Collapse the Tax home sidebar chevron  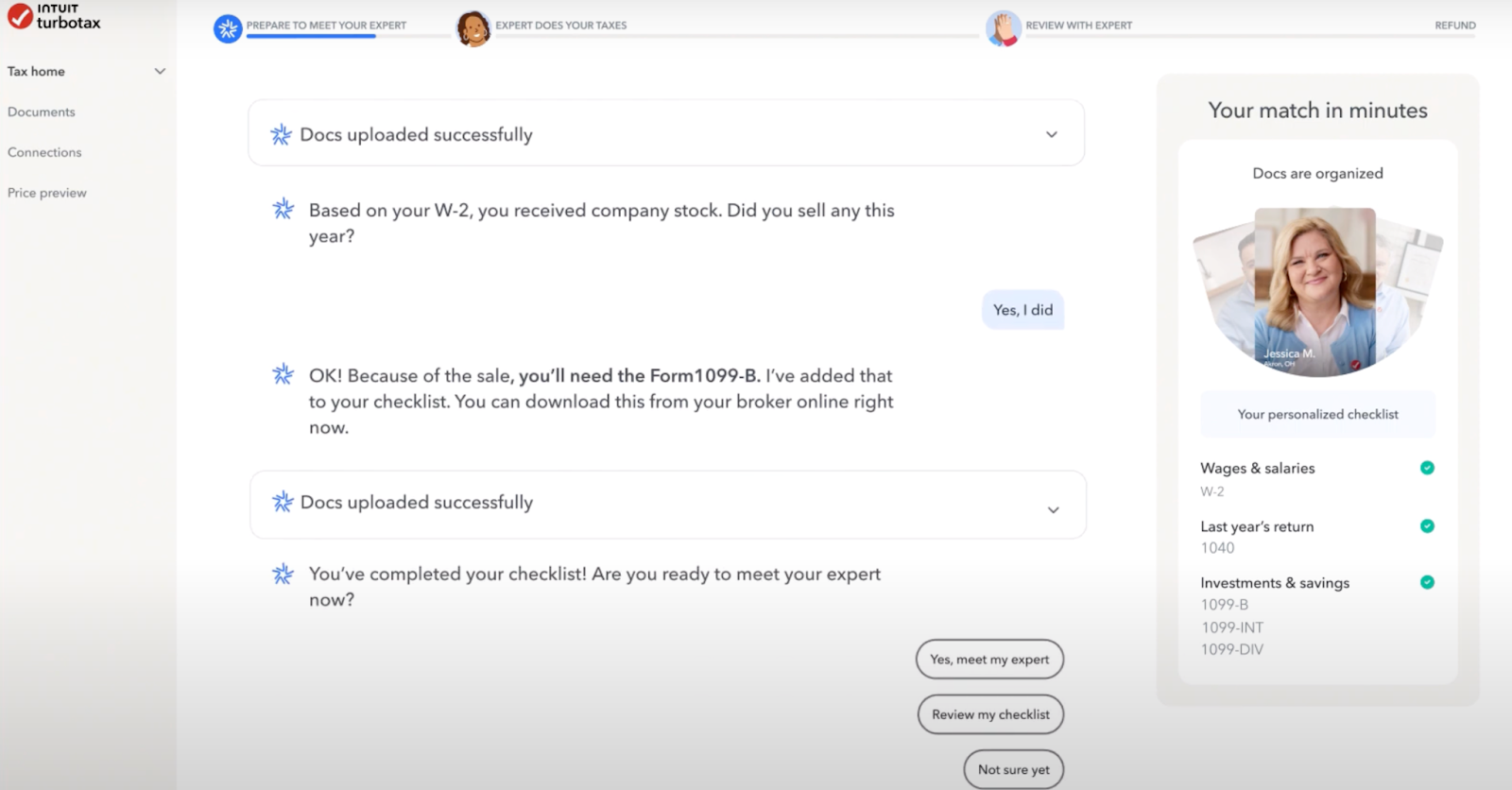160,71
